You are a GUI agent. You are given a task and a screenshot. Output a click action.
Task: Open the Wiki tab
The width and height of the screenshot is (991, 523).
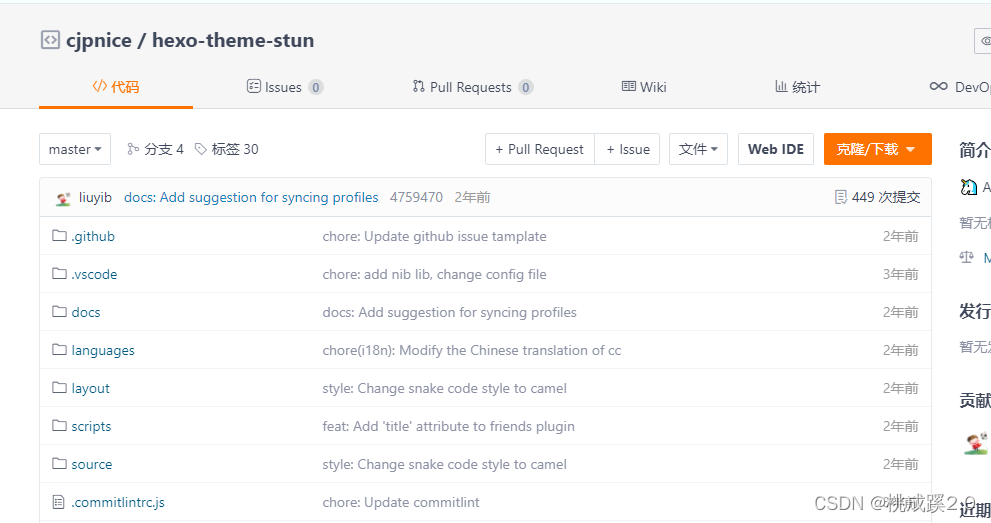tap(644, 87)
